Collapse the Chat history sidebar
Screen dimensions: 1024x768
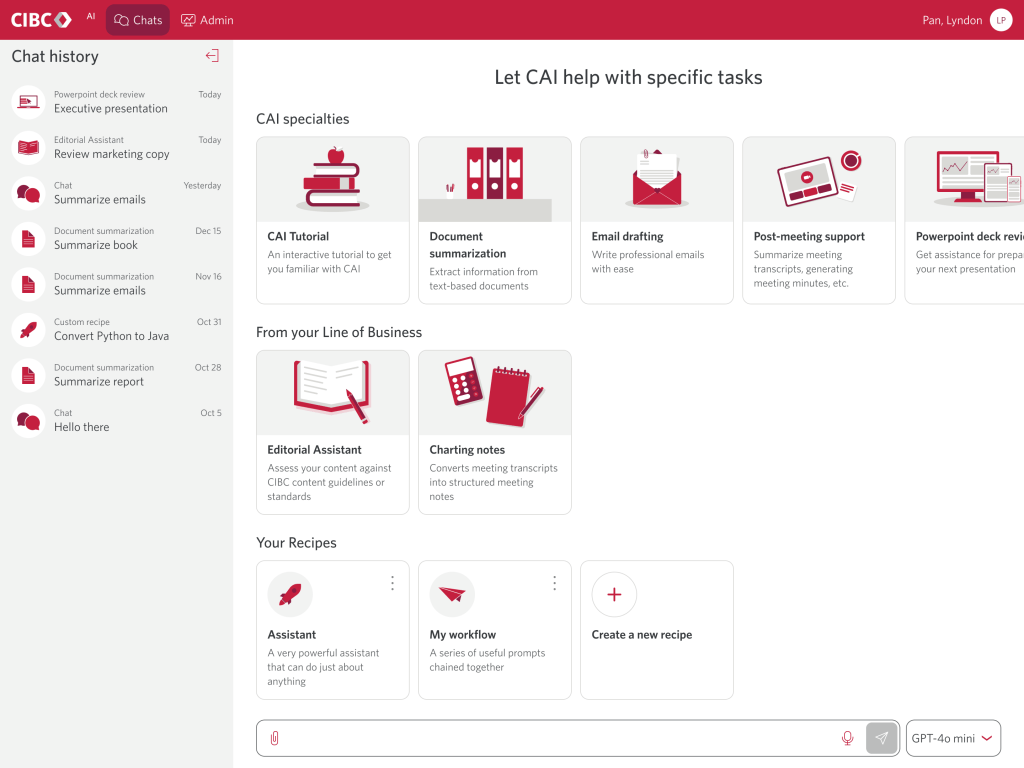(212, 56)
